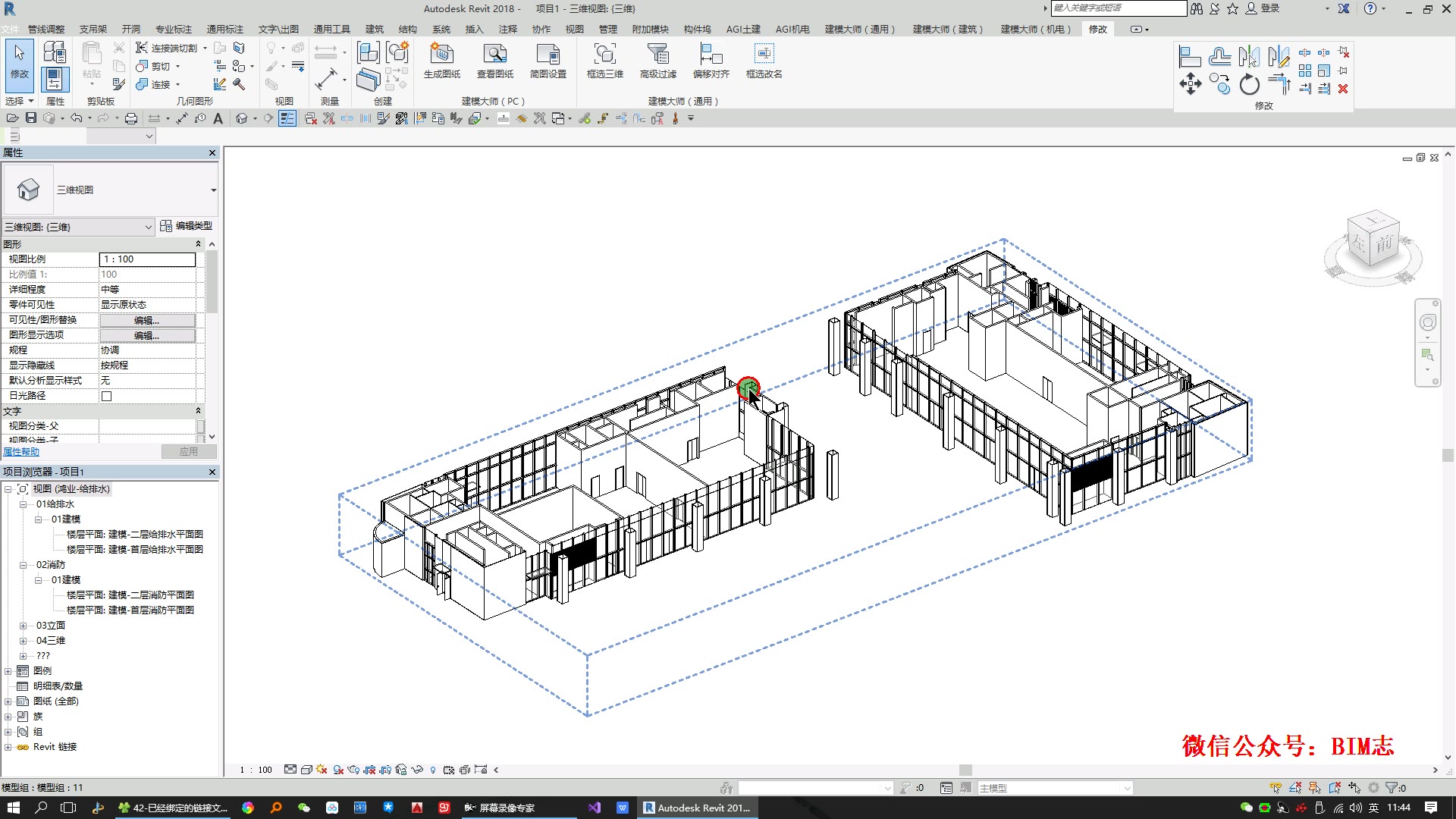Switch to the 建筑 ribbon tab

tap(374, 30)
